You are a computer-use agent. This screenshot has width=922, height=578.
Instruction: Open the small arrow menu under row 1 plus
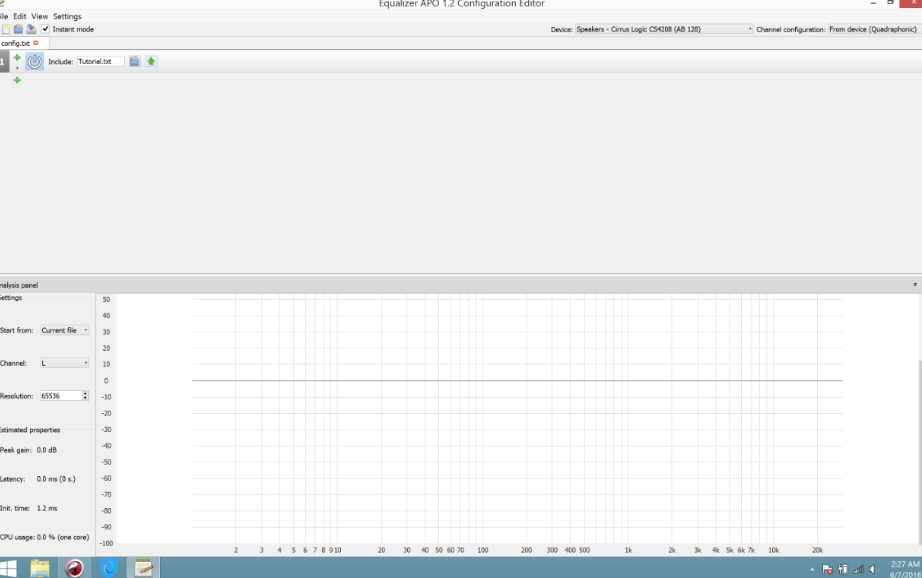(x=17, y=68)
